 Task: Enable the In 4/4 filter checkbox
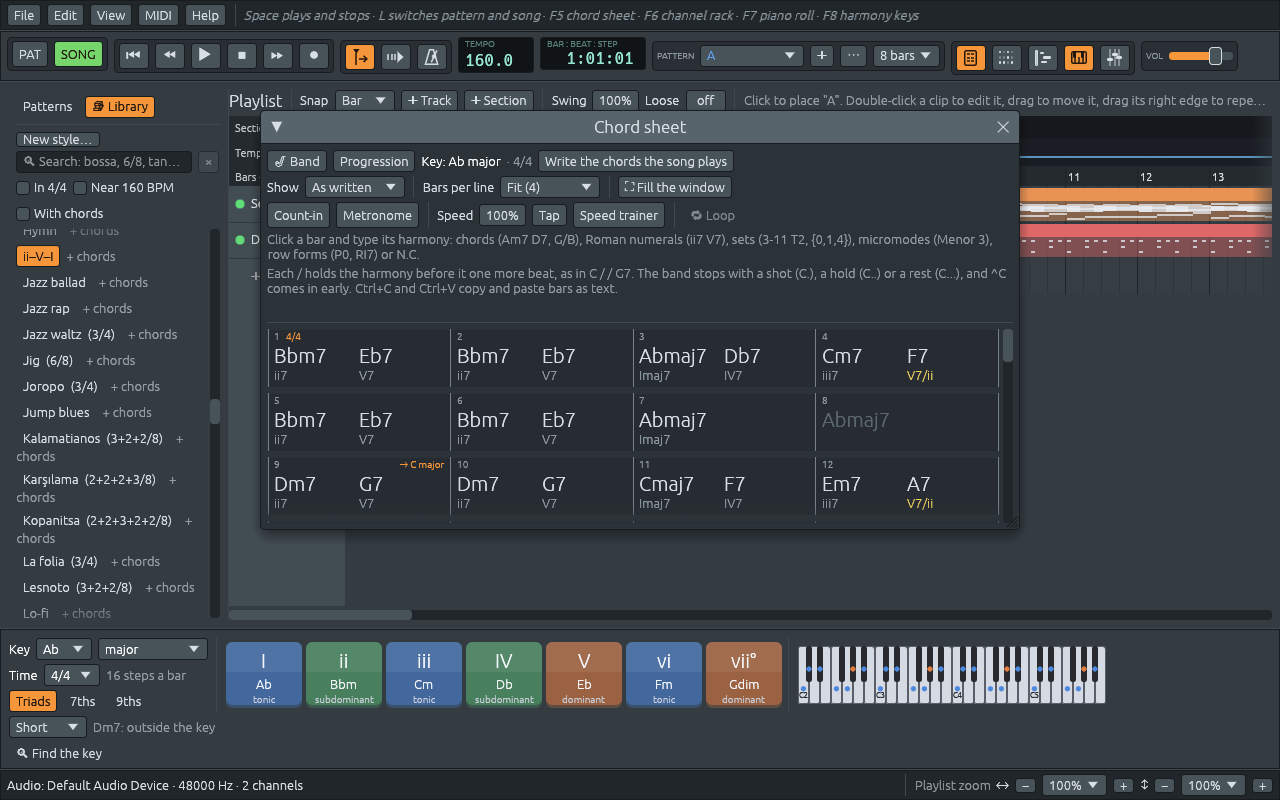(x=42, y=187)
